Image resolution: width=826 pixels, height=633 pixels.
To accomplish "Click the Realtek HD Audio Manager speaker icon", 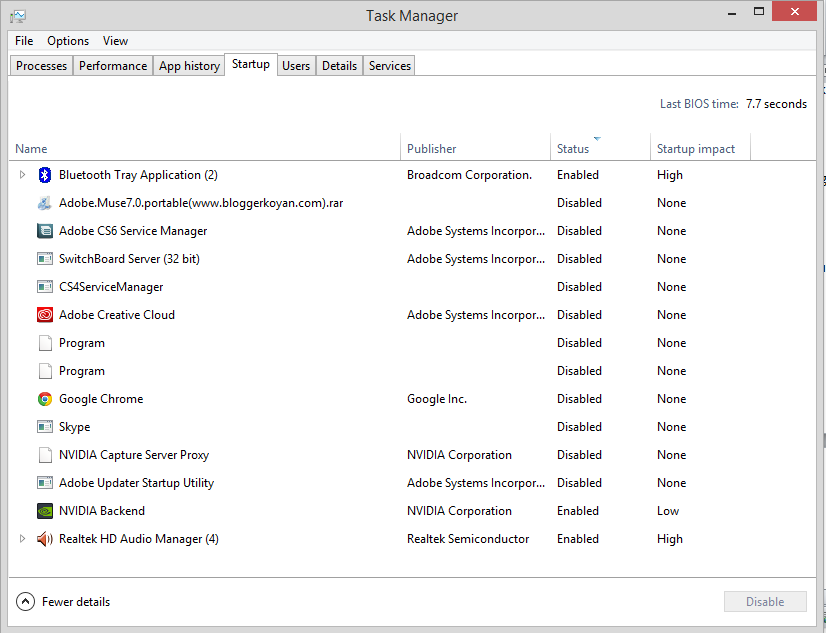I will pos(44,539).
